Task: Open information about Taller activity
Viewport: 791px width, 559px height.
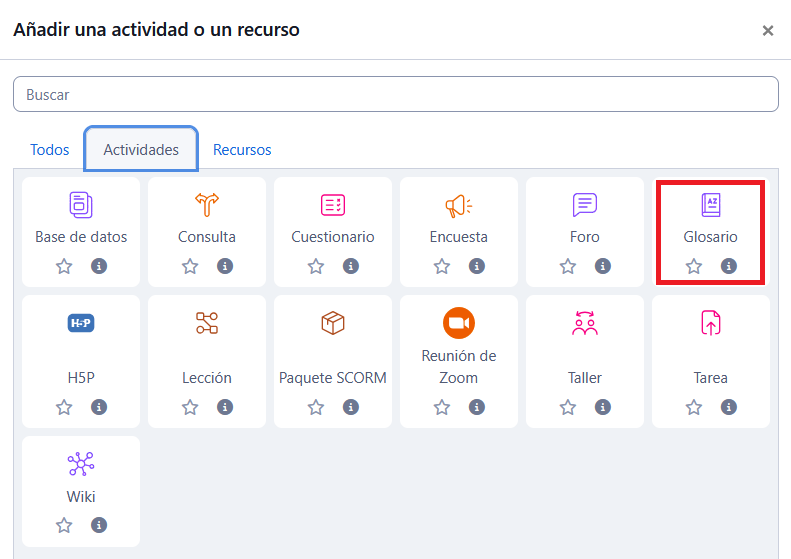Action: tap(603, 407)
